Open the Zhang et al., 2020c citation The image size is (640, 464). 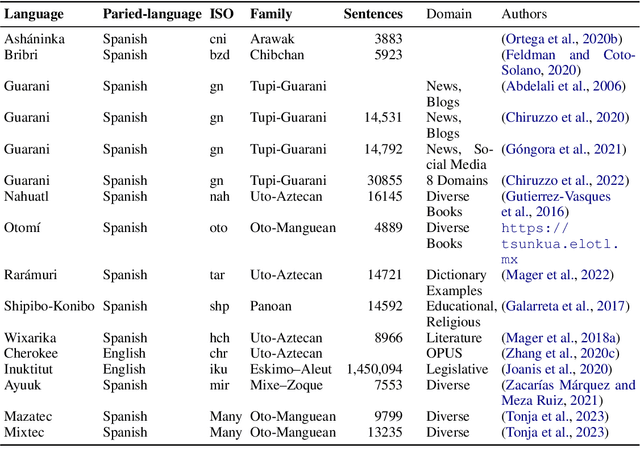click(x=559, y=353)
